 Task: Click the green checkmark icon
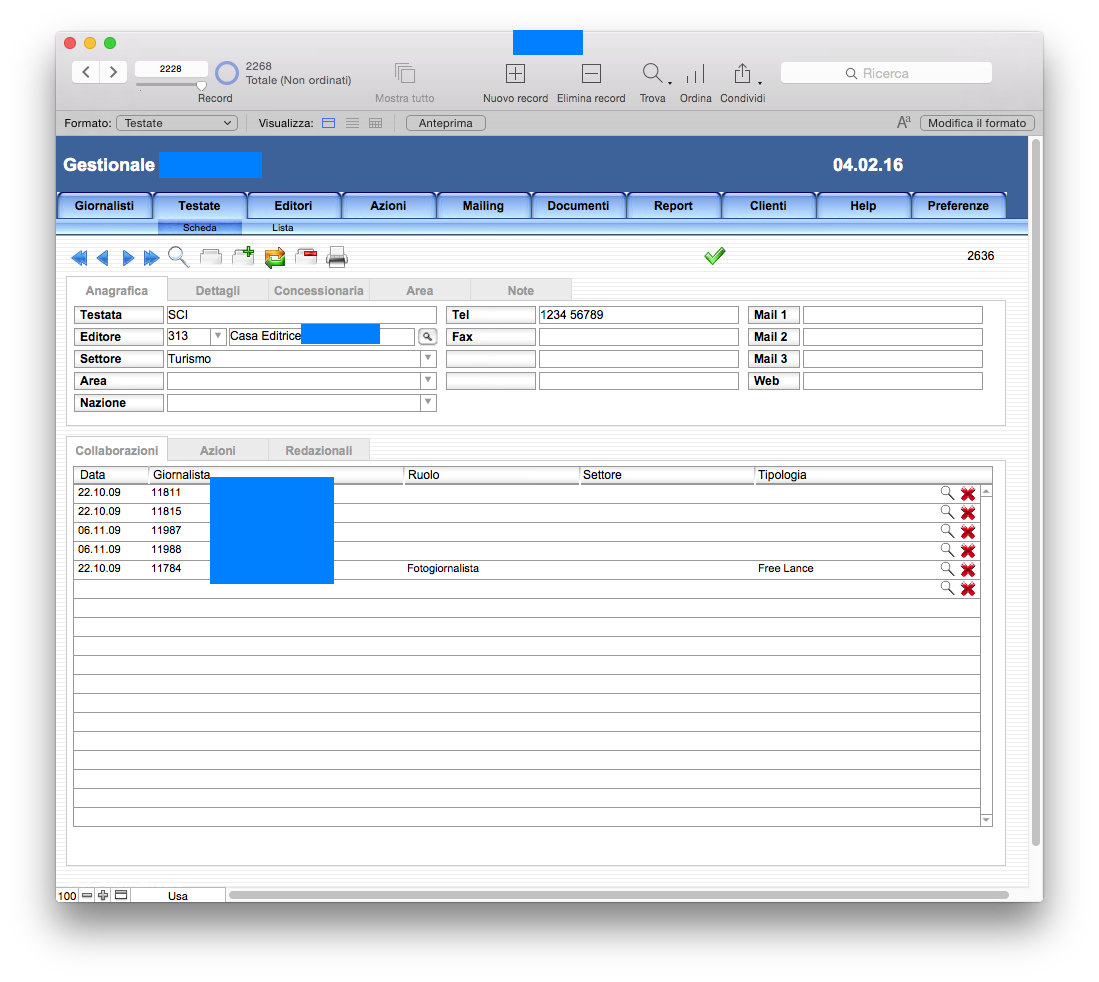(714, 256)
